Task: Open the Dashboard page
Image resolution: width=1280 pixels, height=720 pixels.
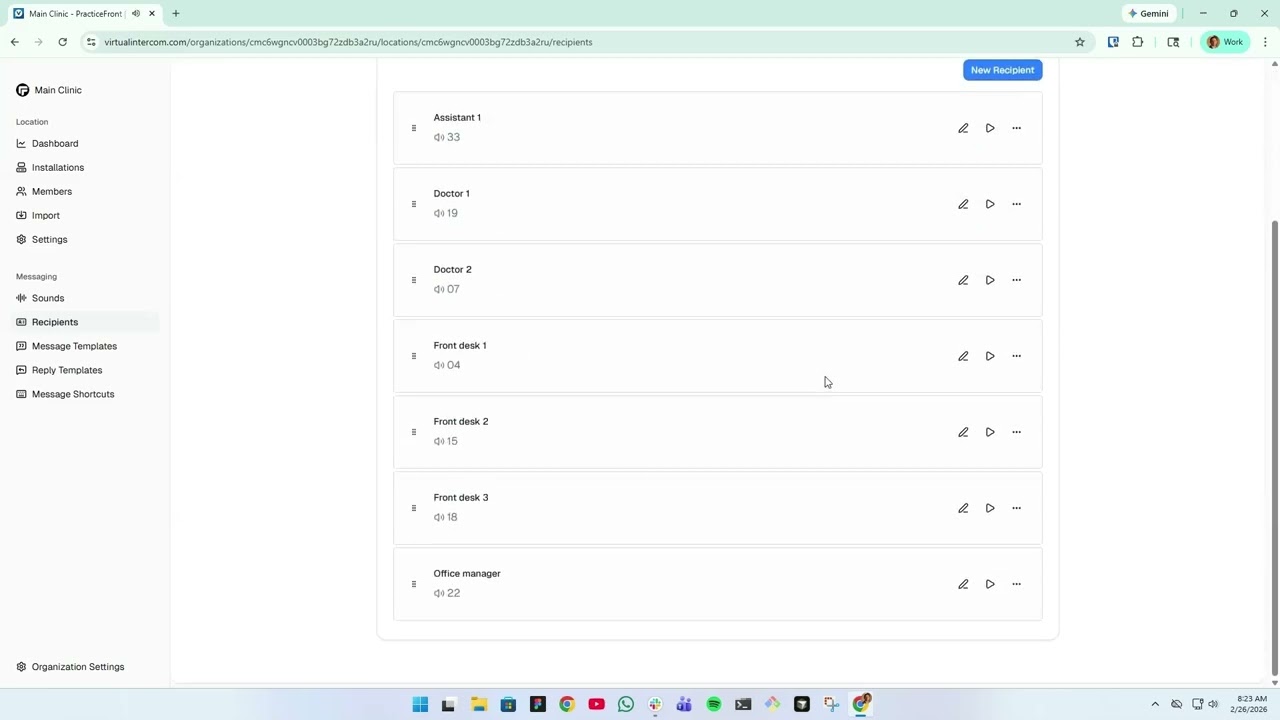Action: (55, 143)
